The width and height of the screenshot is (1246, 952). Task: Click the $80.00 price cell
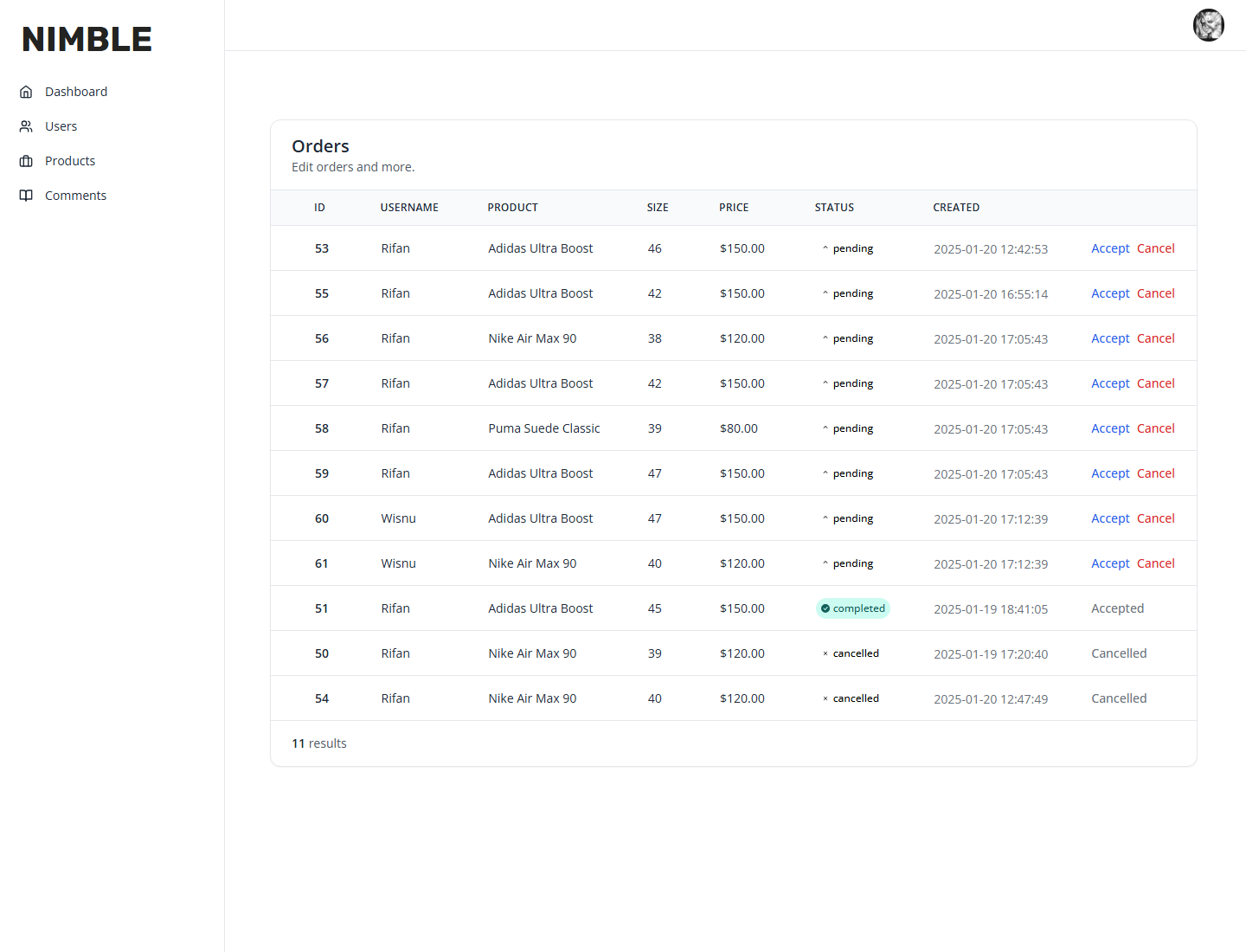[739, 428]
